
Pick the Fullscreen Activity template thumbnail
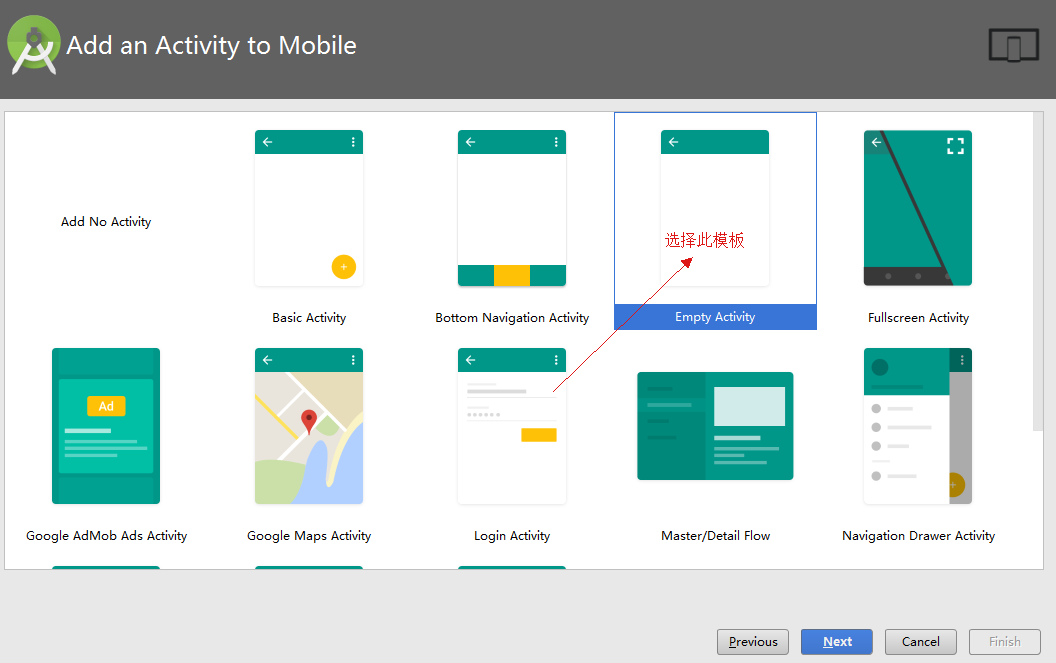(918, 208)
